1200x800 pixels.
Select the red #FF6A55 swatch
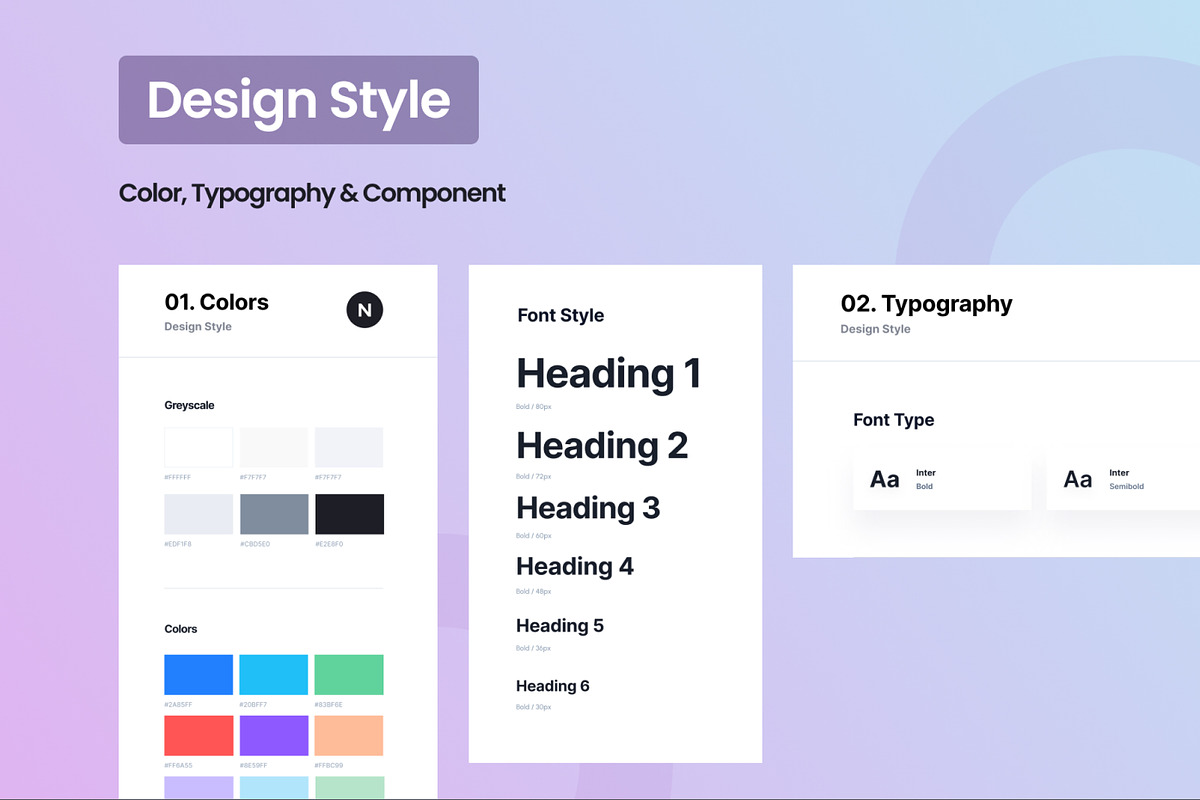(199, 735)
